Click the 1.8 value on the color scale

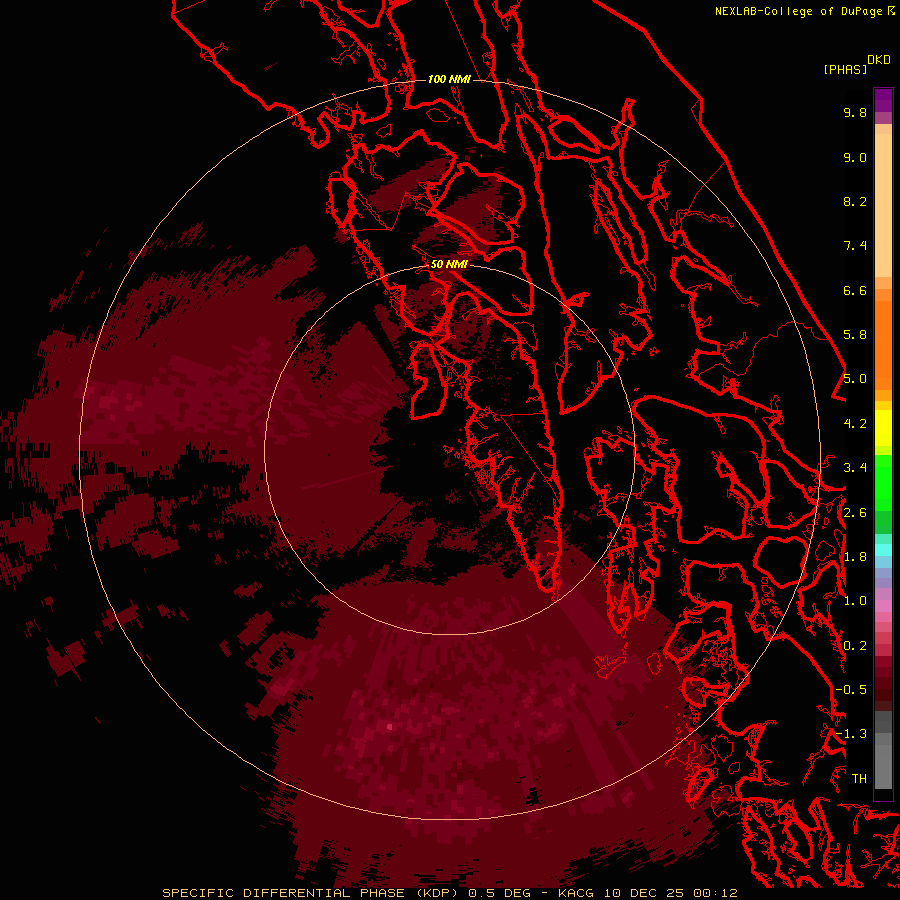pos(855,557)
